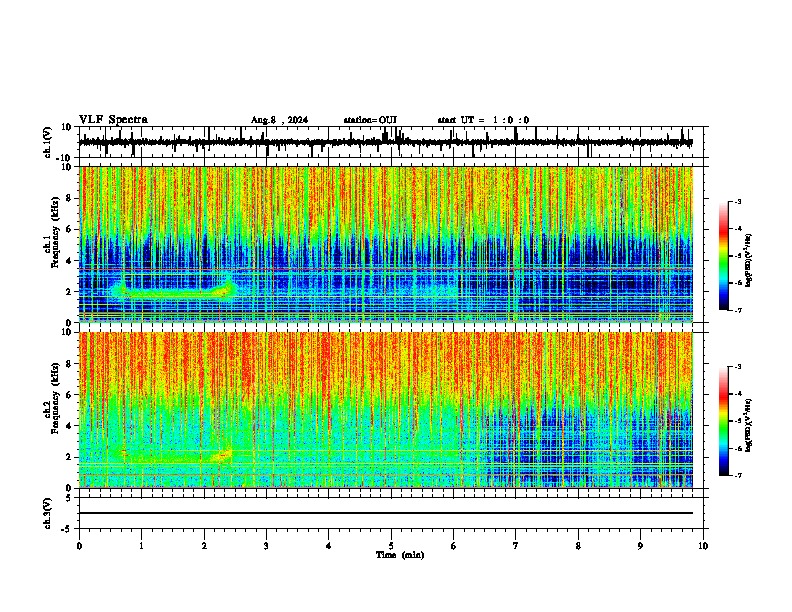Click the "-7" label on ch.1 color scale
792x612 pixels.
737,310
